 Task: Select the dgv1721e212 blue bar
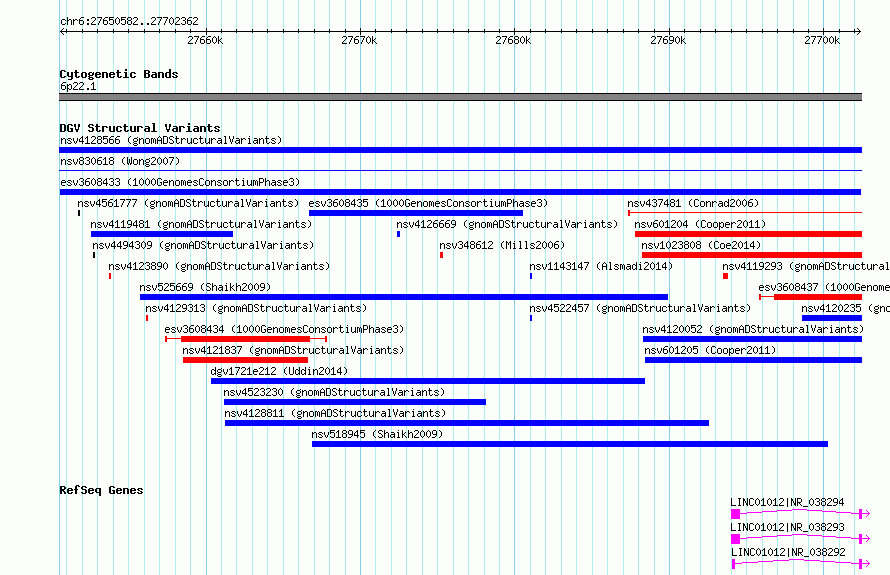[x=428, y=381]
